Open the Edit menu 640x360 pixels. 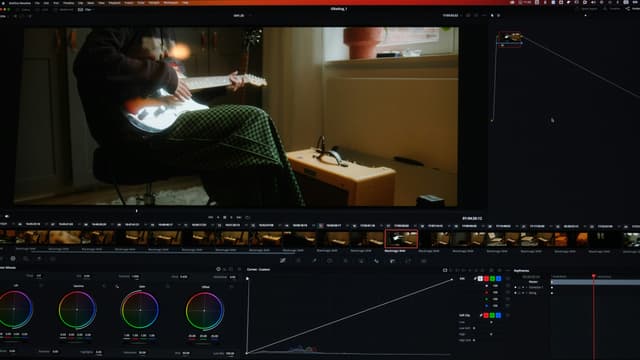tap(46, 2)
